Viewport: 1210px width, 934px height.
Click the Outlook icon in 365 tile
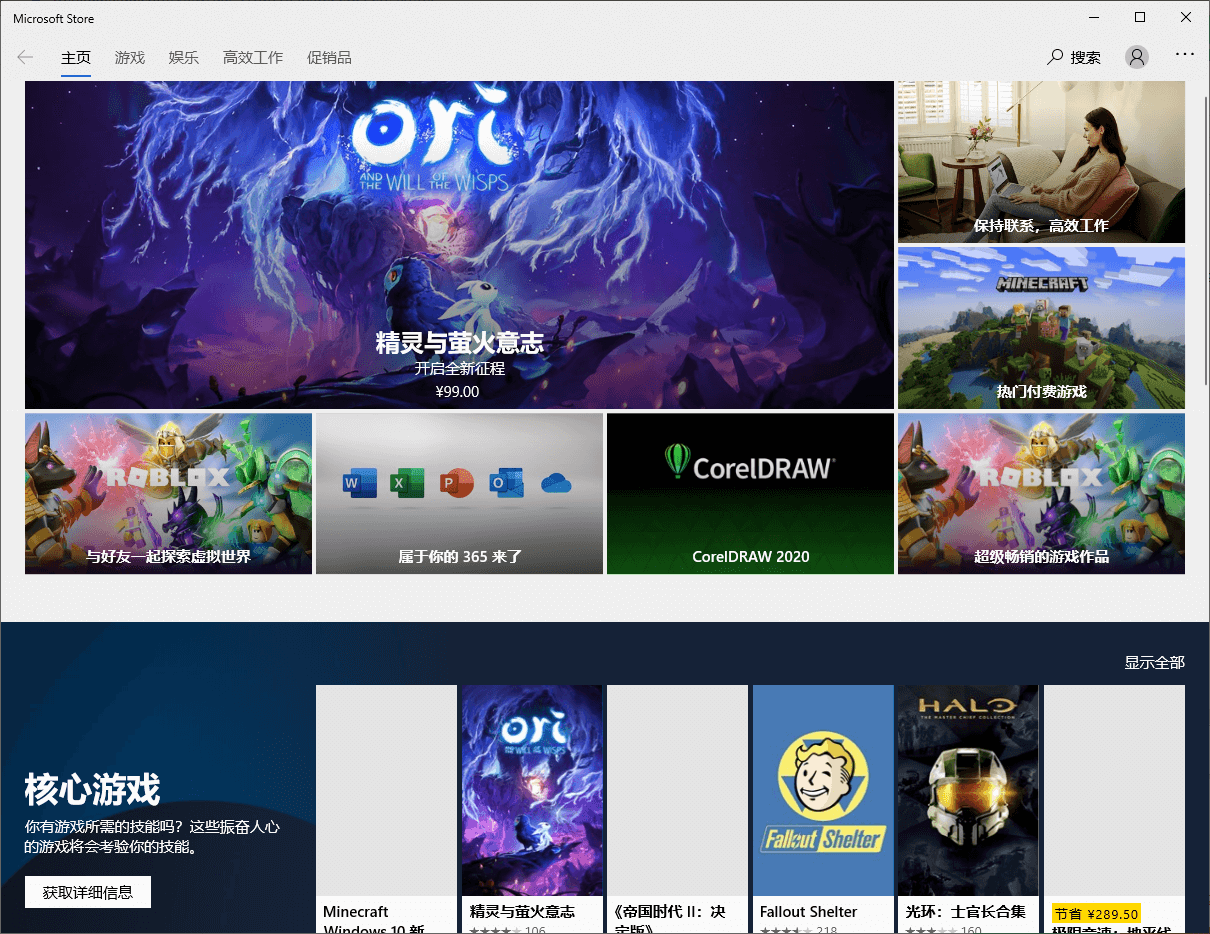click(505, 484)
